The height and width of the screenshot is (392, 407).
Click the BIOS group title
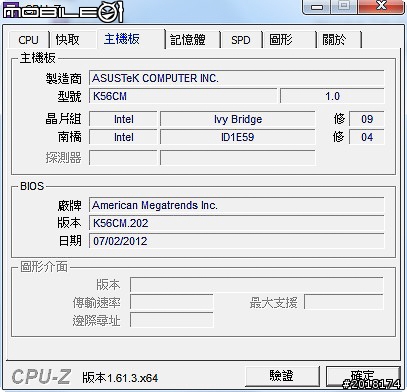[32, 186]
